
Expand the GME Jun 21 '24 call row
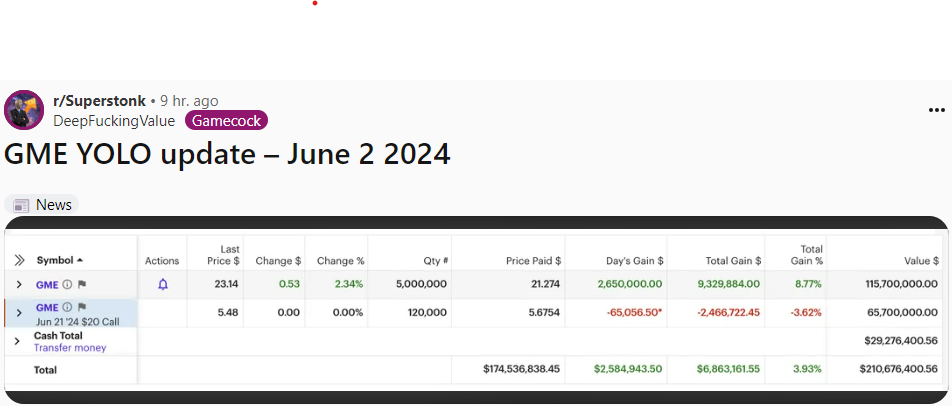(x=19, y=313)
